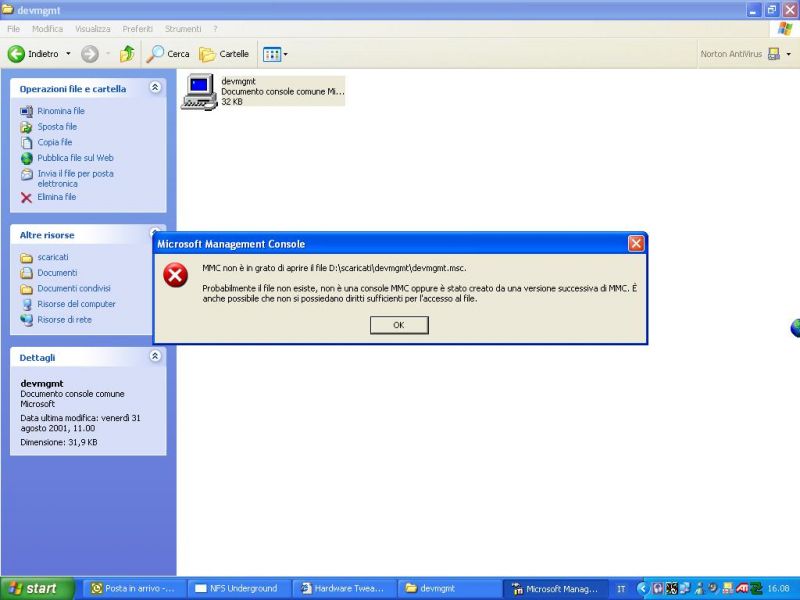Open Norton AntiVirus dropdown arrow
800x600 pixels.
point(789,54)
